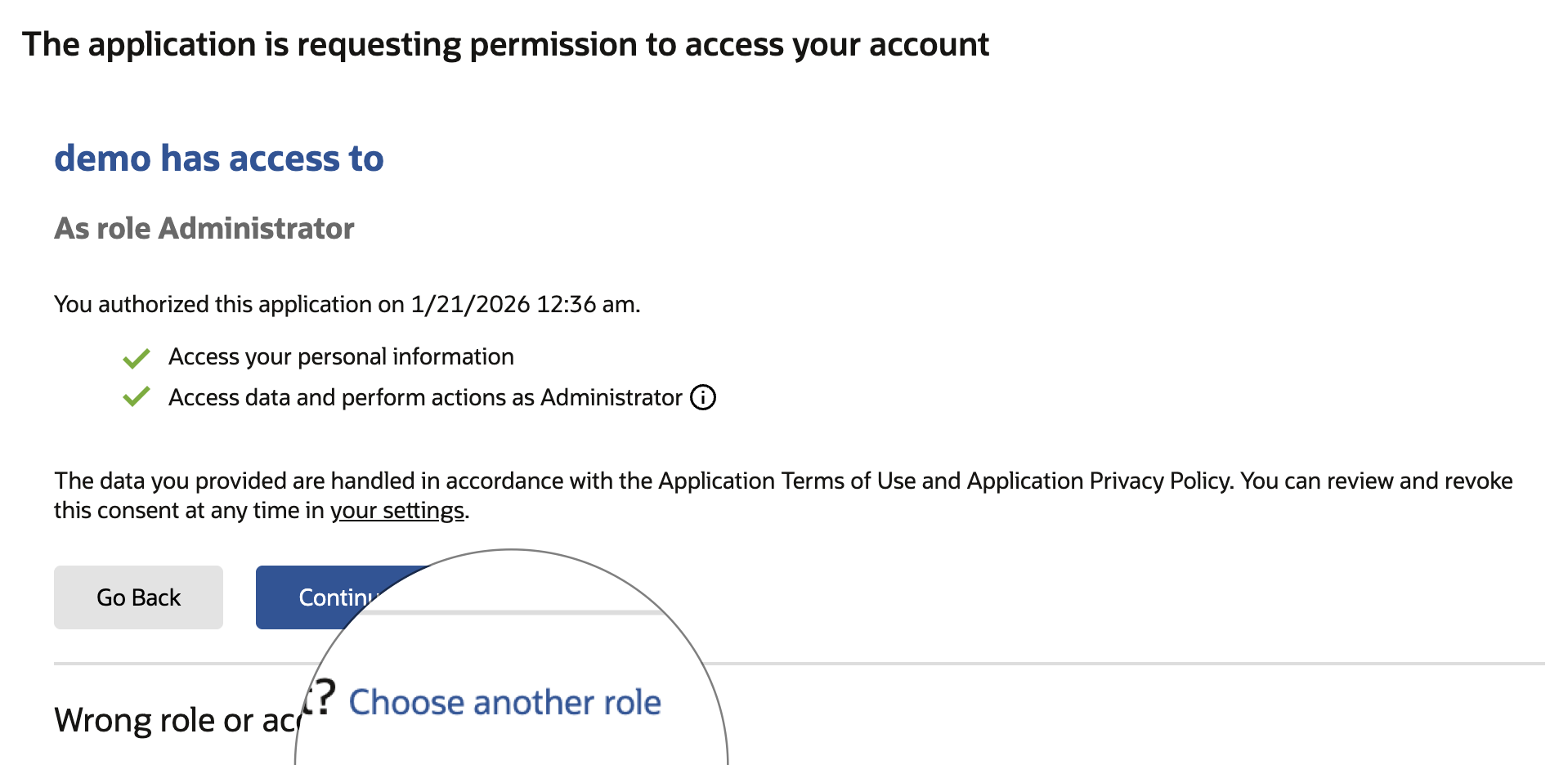Open the your settings link
1568x765 pixels.
tap(398, 510)
